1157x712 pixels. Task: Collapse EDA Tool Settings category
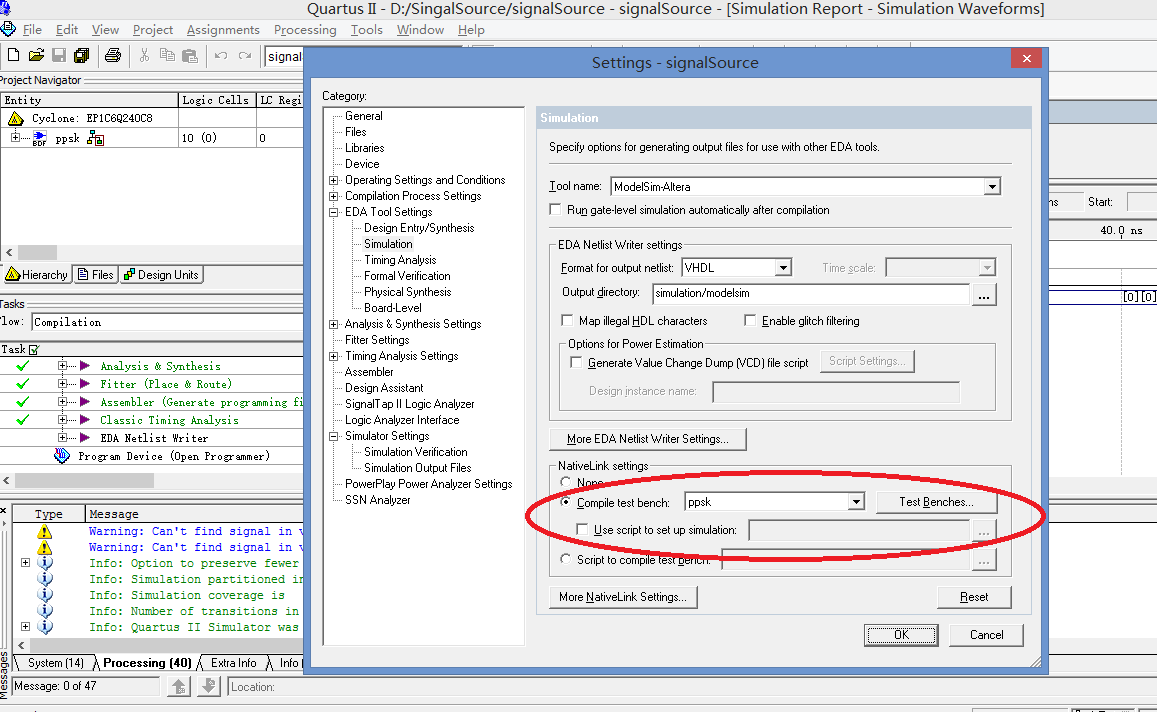click(334, 212)
